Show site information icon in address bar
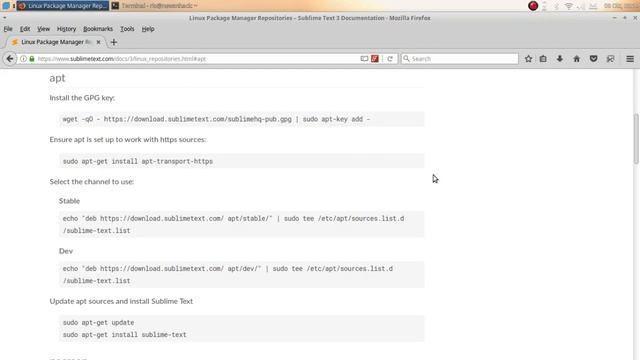Image resolution: width=640 pixels, height=360 pixels. [24, 59]
